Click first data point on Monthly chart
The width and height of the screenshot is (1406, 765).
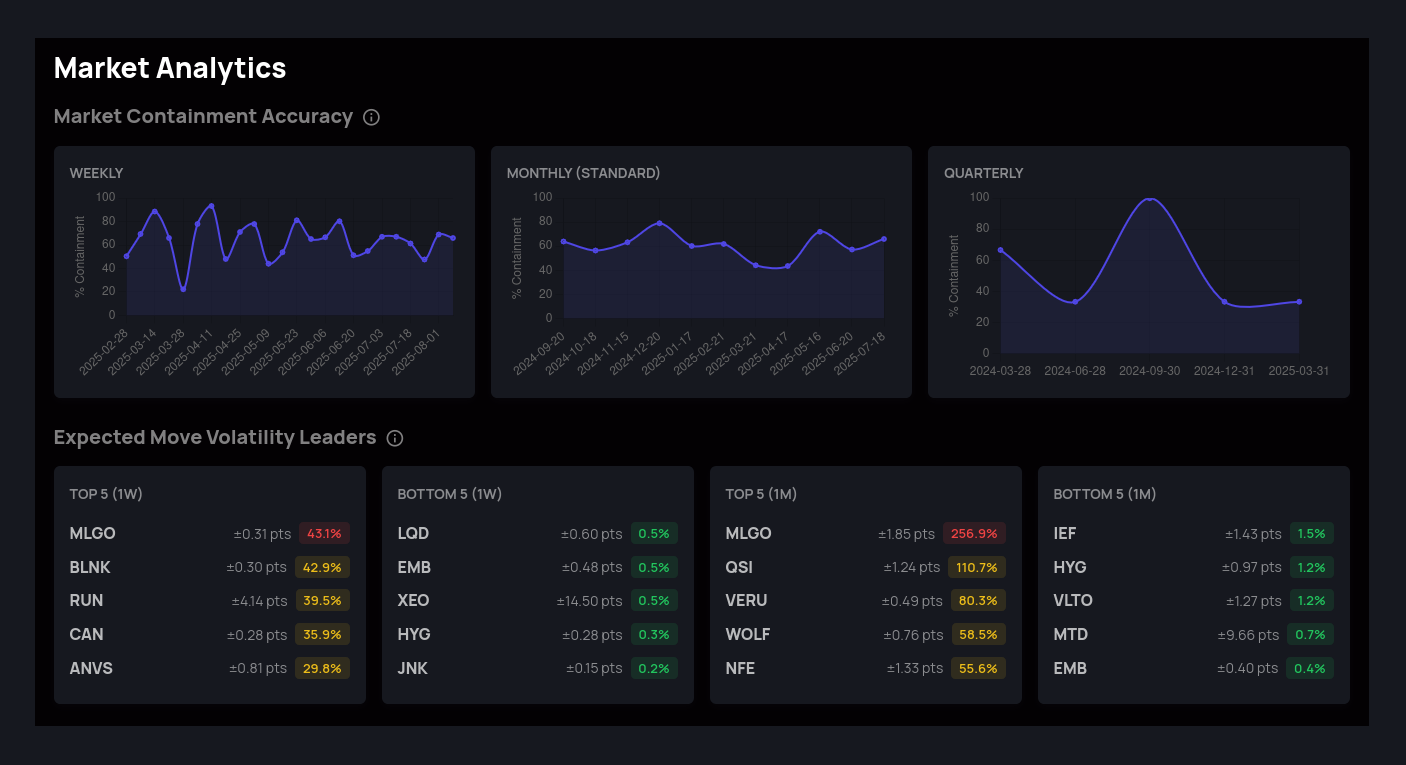click(x=563, y=241)
